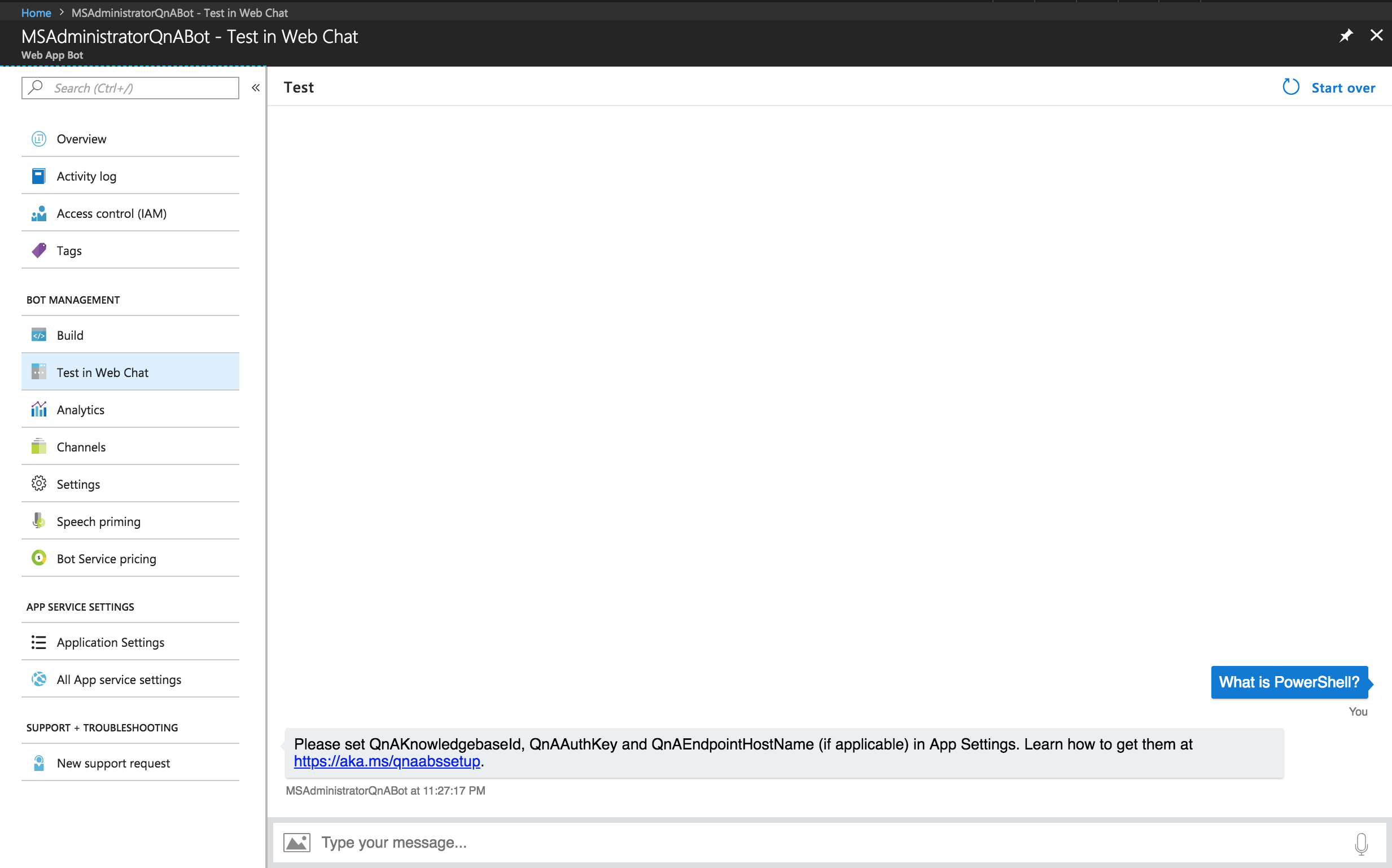Click the search magnifier icon

click(x=36, y=87)
